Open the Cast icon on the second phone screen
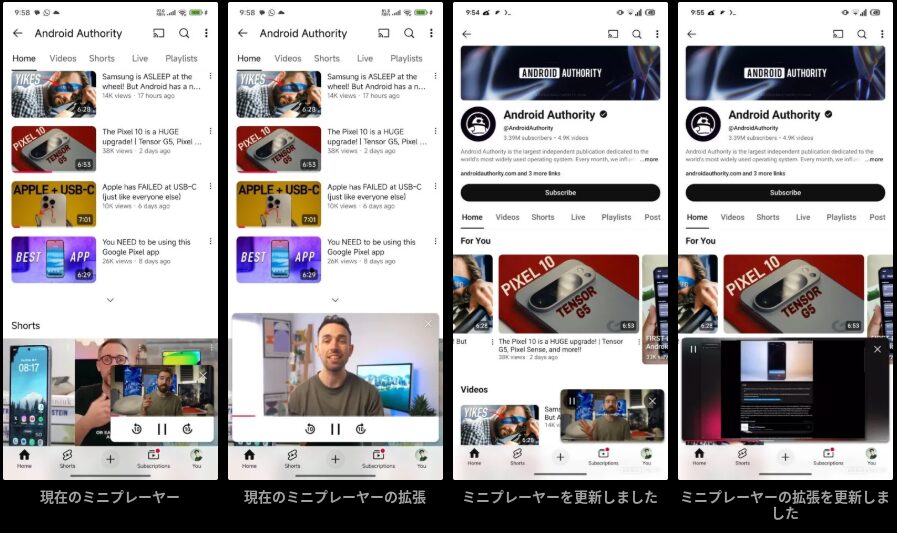 (383, 33)
